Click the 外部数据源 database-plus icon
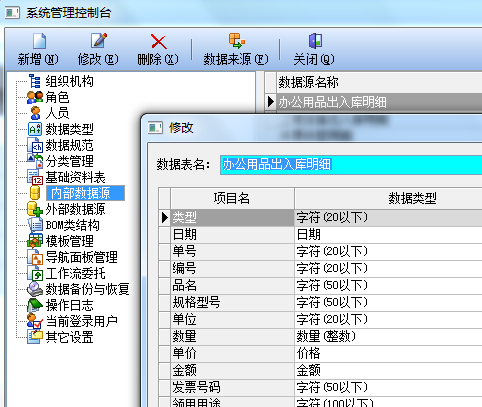Viewport: 482px width, 407px height. tap(35, 209)
